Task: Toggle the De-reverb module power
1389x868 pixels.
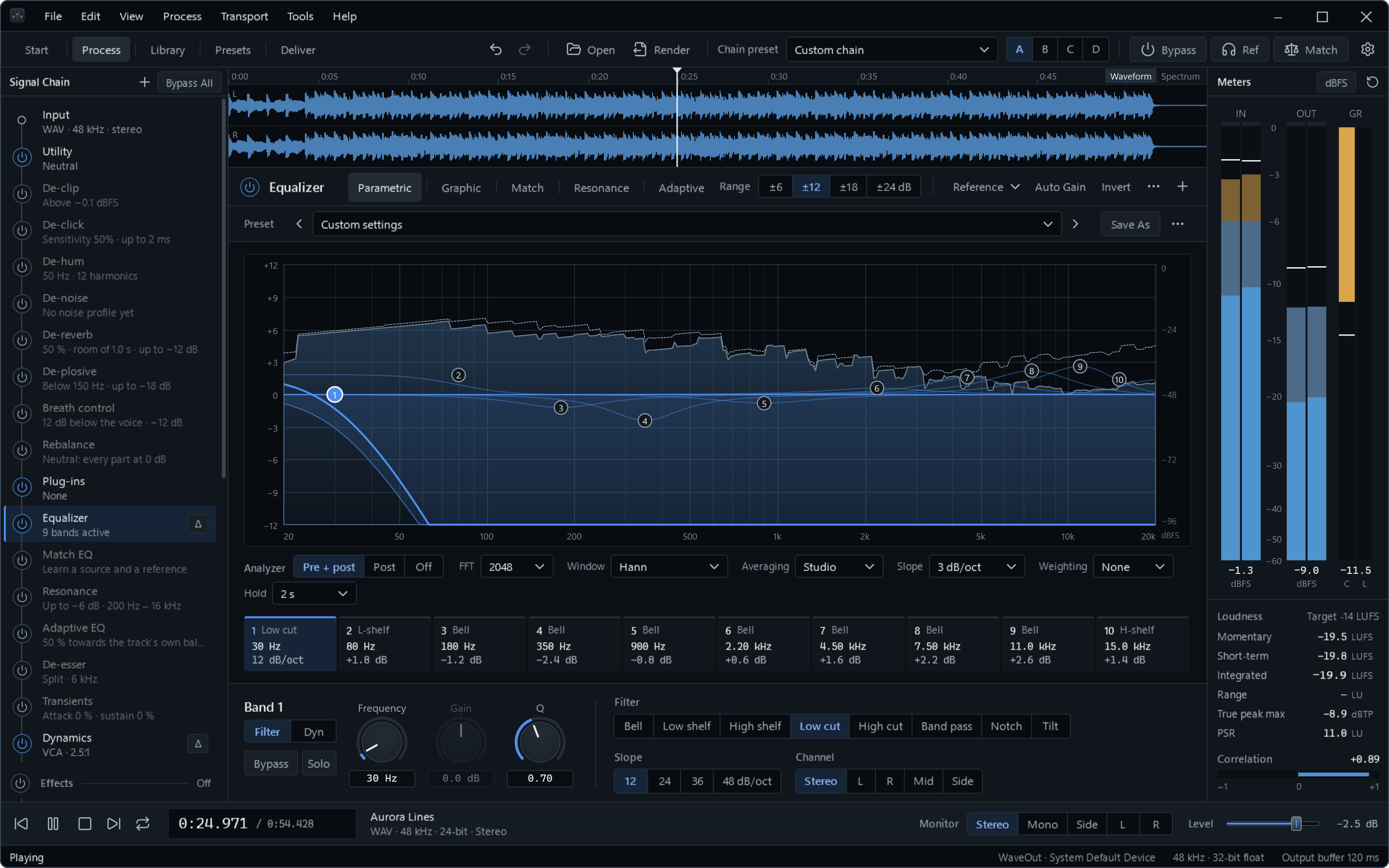Action: pos(22,340)
